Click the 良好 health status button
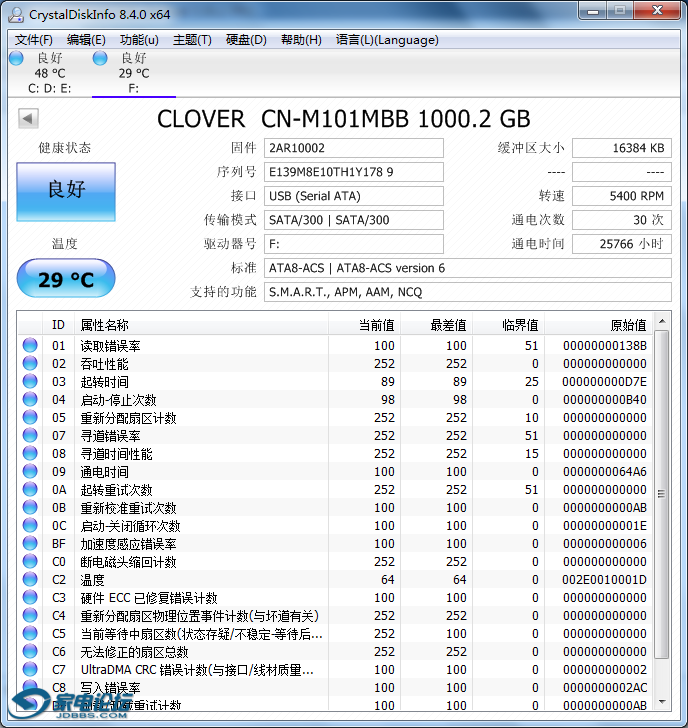 (66, 191)
